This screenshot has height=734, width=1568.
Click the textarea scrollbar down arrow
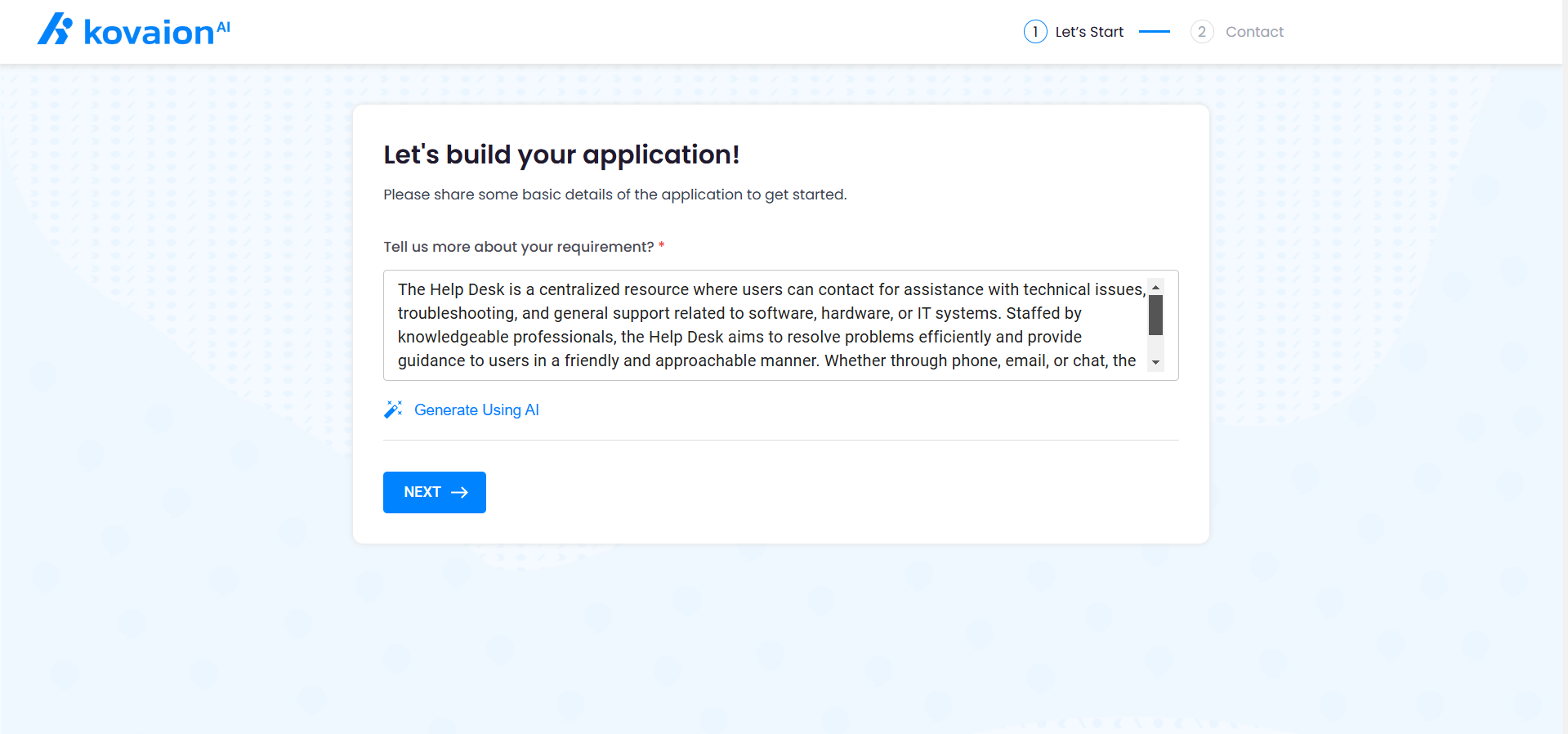click(1155, 362)
